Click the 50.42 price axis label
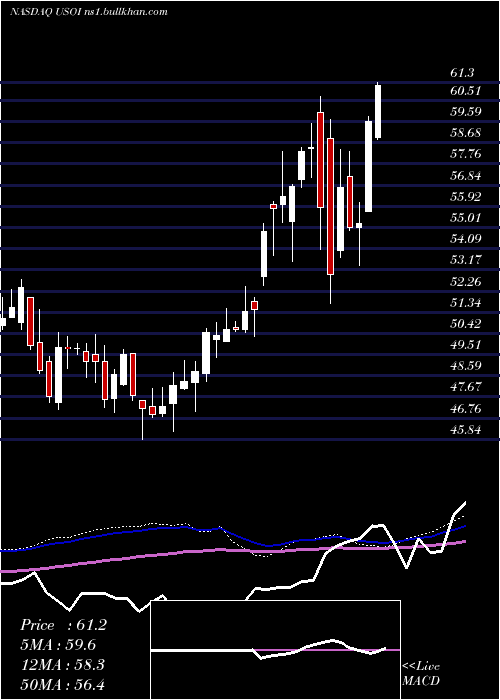The width and height of the screenshot is (500, 700). [466, 323]
